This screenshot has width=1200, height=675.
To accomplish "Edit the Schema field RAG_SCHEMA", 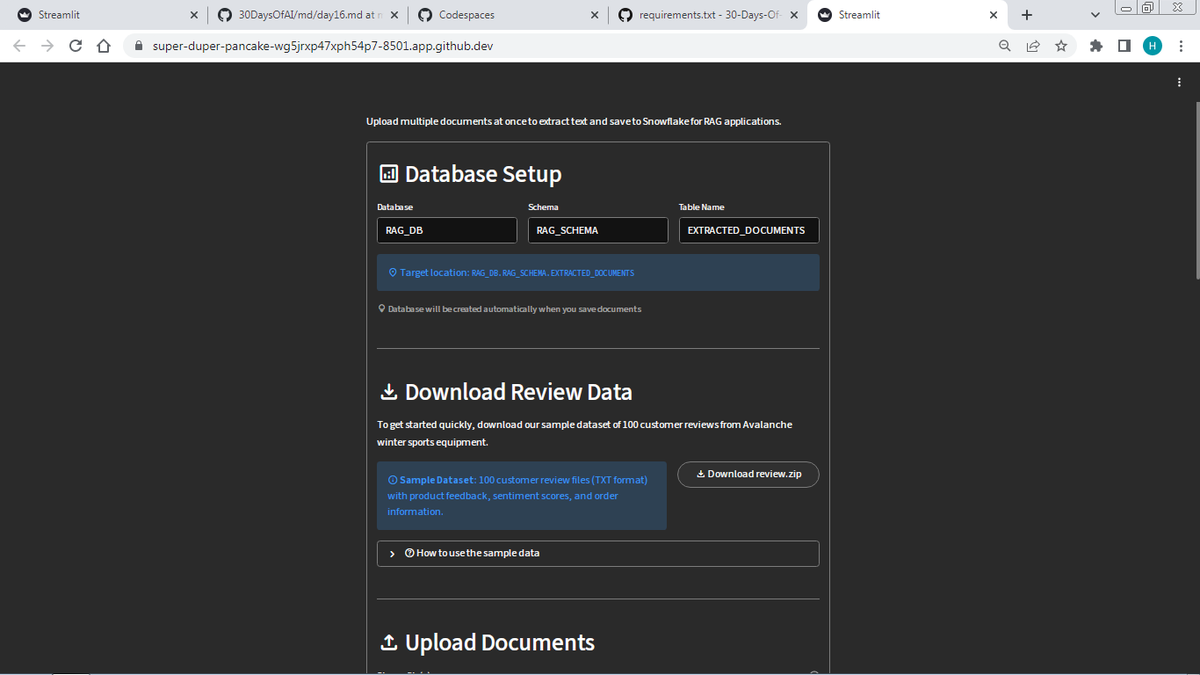I will point(598,230).
